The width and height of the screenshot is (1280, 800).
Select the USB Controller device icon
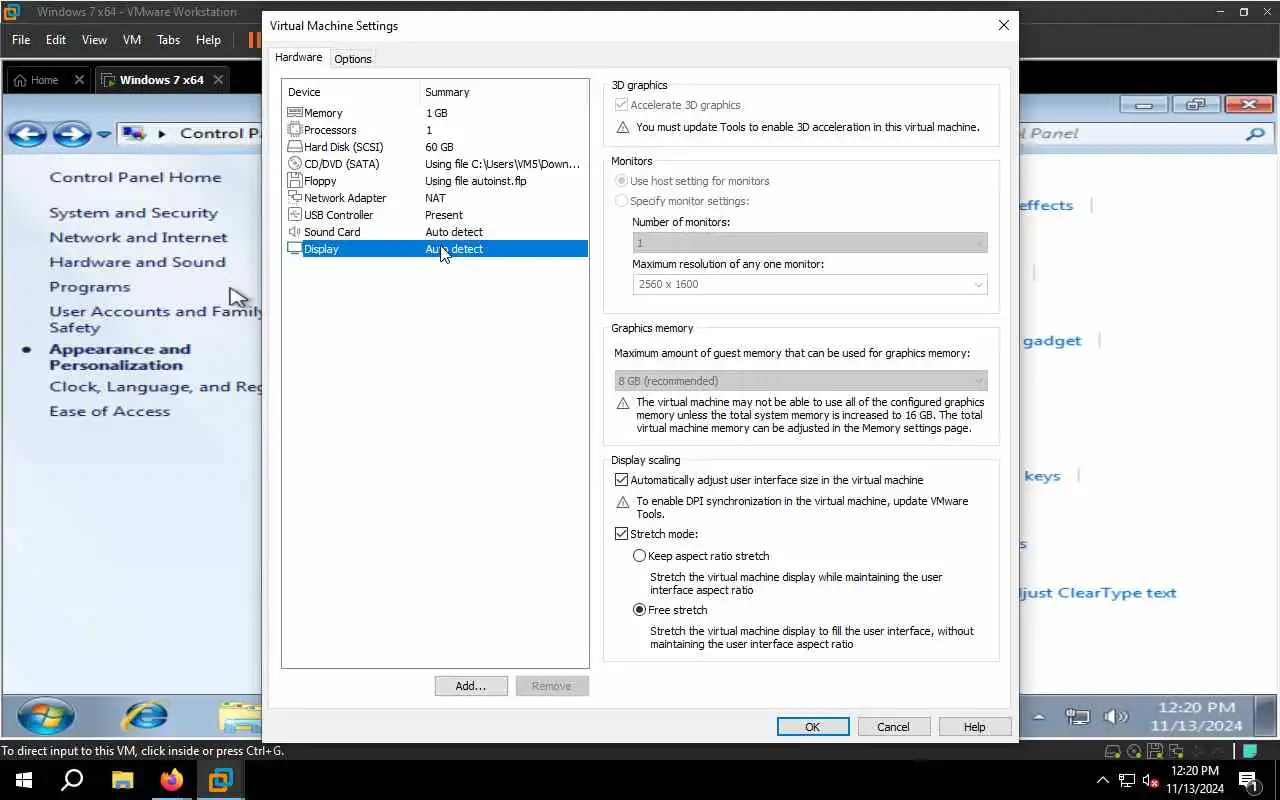pyautogui.click(x=294, y=215)
